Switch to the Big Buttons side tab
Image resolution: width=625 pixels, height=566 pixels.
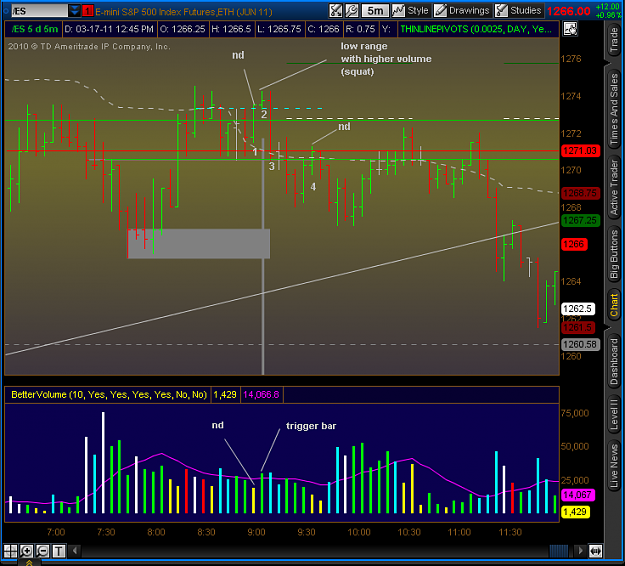614,255
